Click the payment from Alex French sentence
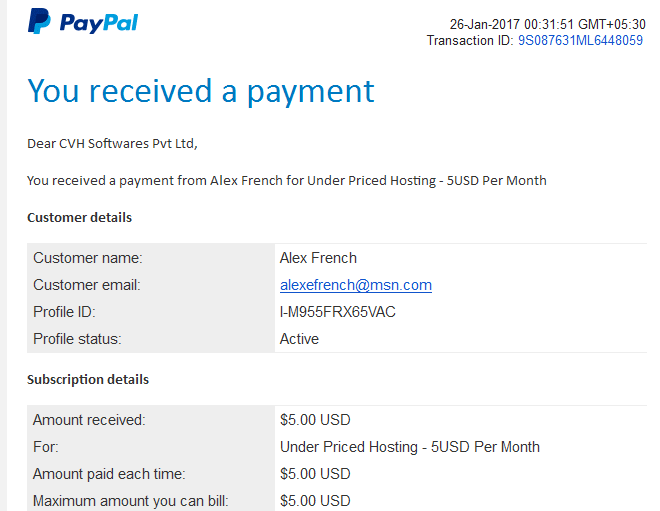This screenshot has height=511, width=660. 287,181
